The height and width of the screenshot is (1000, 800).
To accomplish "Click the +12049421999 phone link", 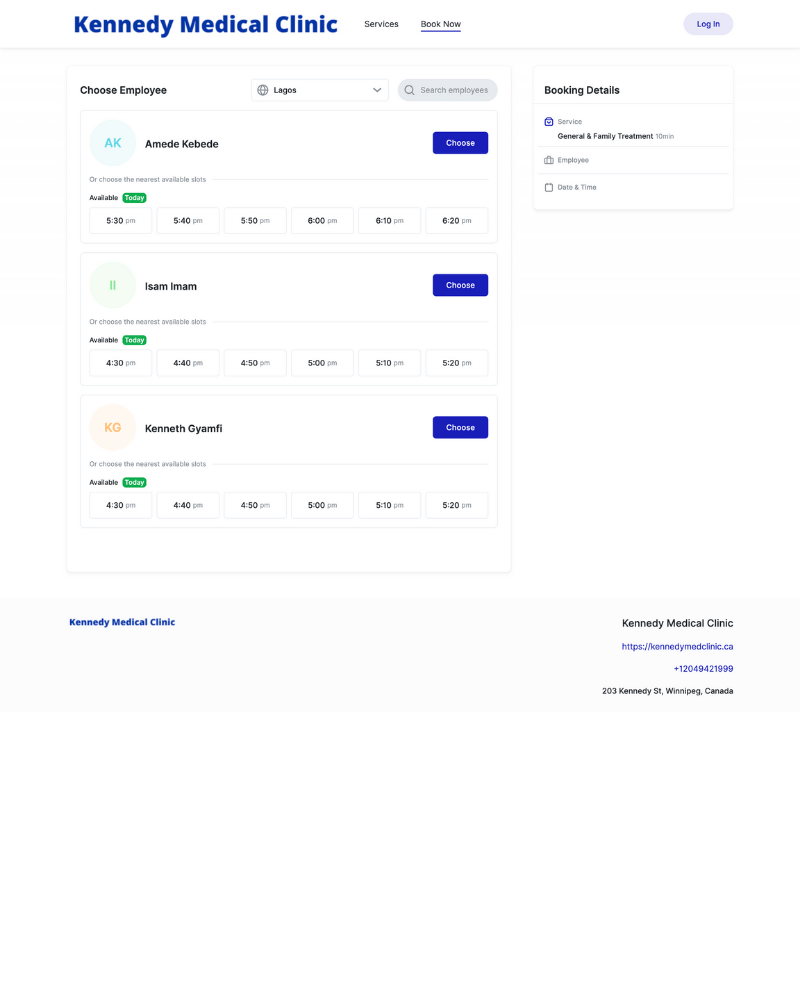I will coord(703,669).
